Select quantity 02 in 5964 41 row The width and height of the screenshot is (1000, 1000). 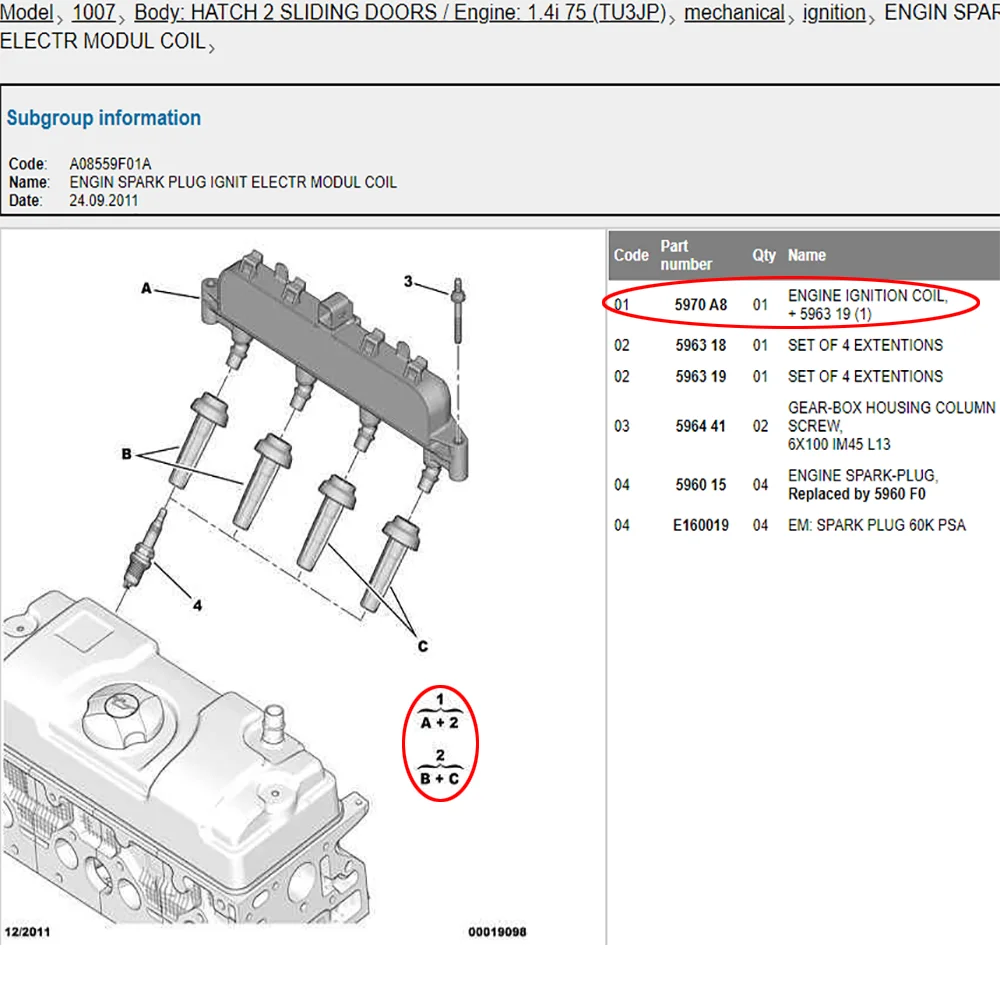tap(760, 426)
